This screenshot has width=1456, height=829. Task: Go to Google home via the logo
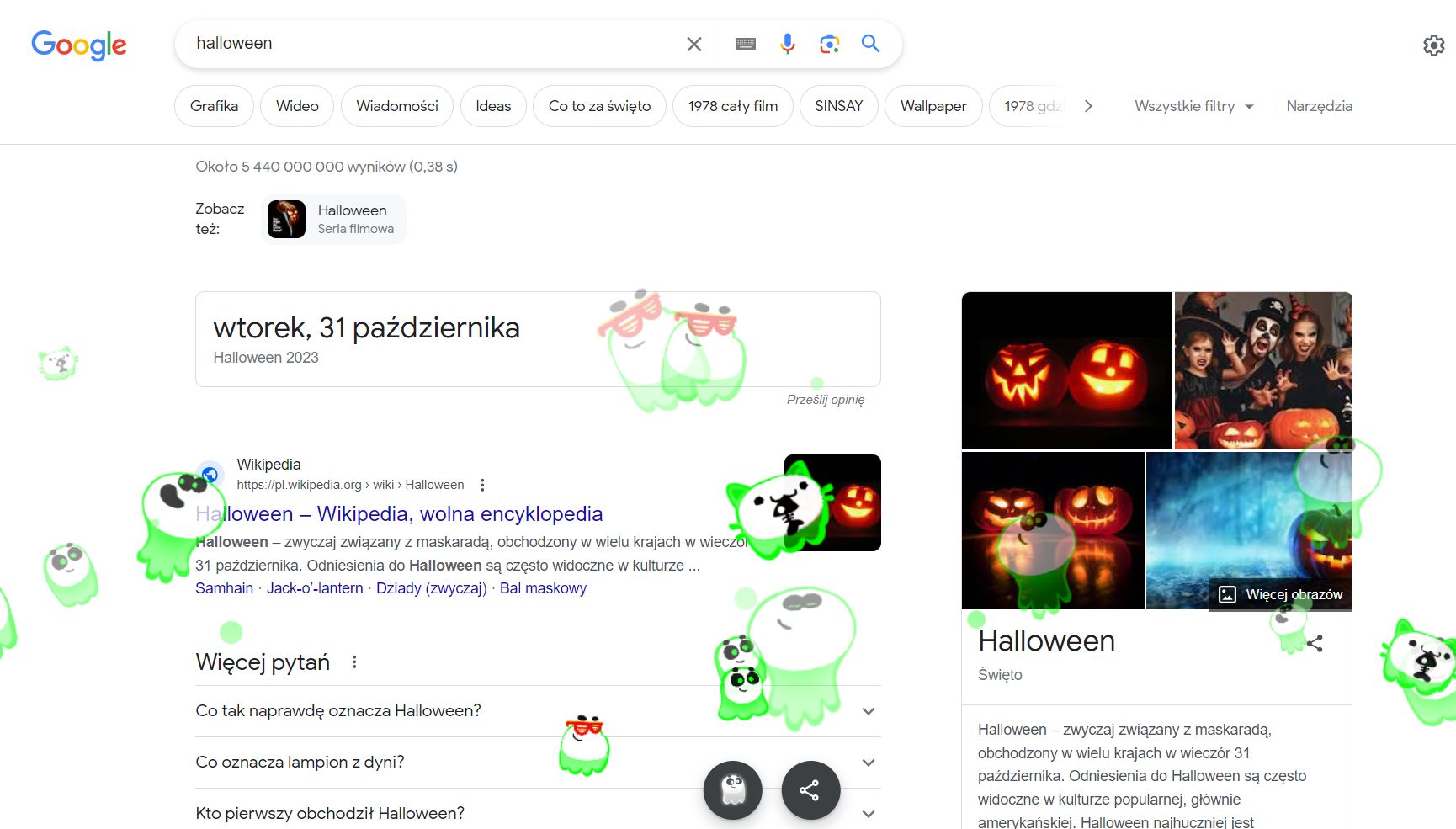click(79, 45)
